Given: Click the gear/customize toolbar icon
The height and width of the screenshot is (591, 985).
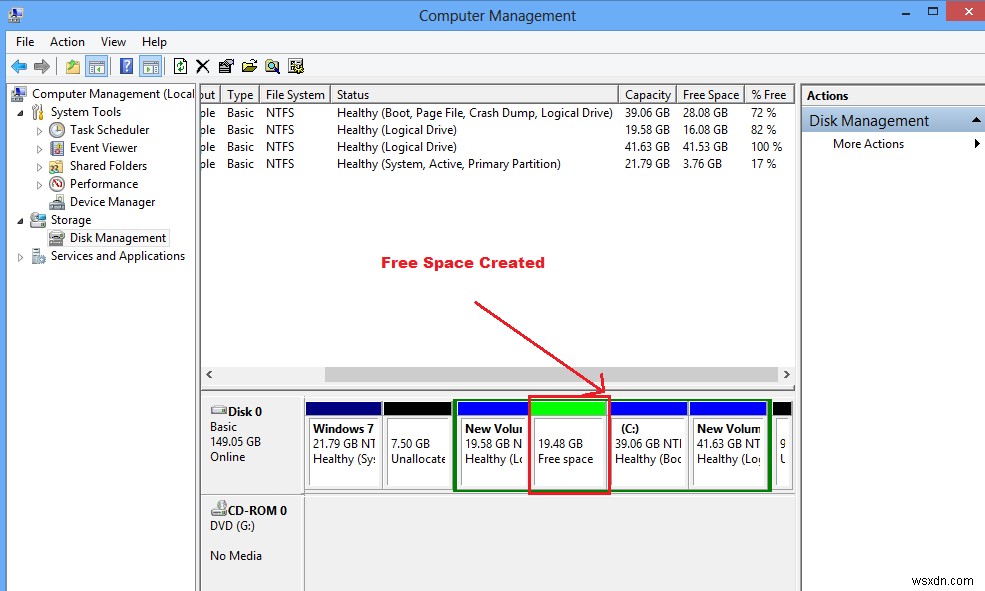Looking at the screenshot, I should click(x=294, y=66).
